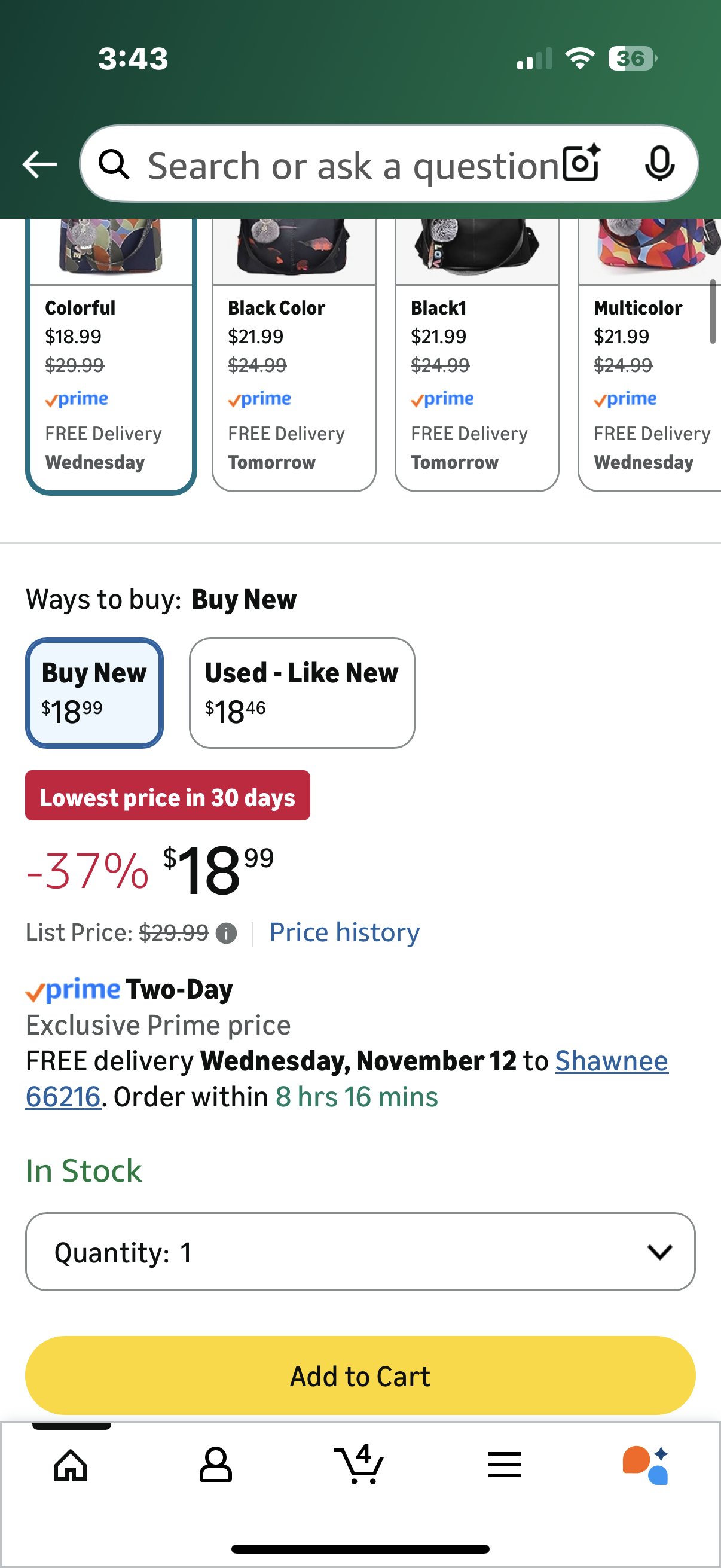Viewport: 721px width, 1568px height.
Task: Open the hamburger menu icon
Action: 504,1464
